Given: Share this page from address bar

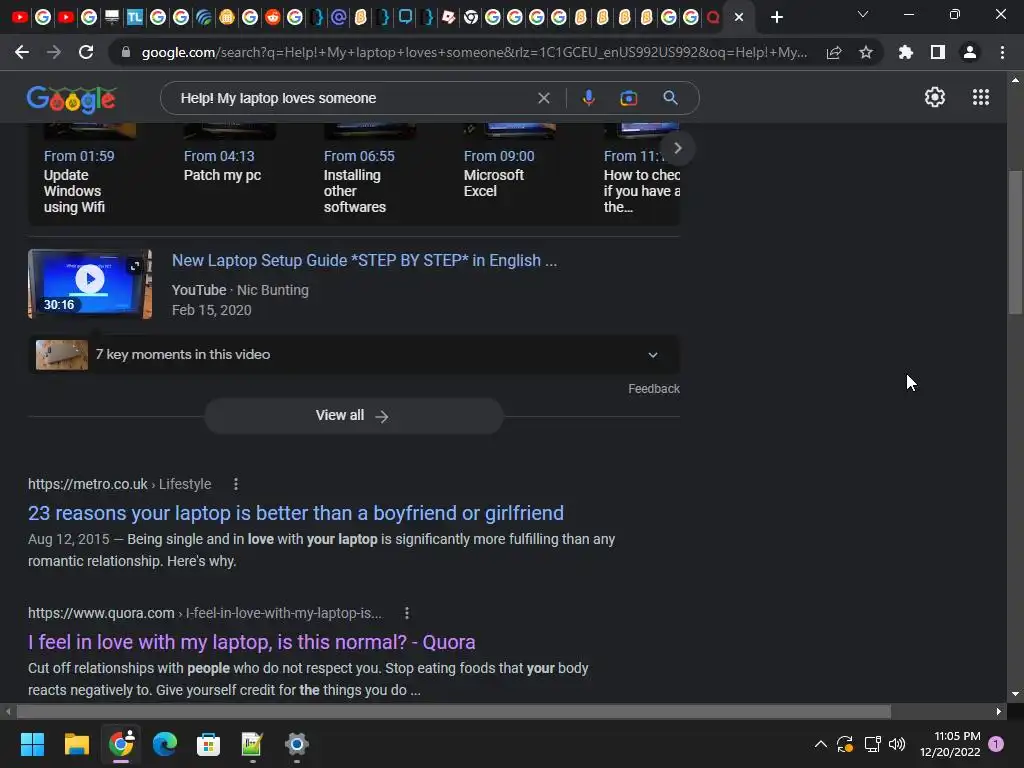Looking at the screenshot, I should [834, 52].
